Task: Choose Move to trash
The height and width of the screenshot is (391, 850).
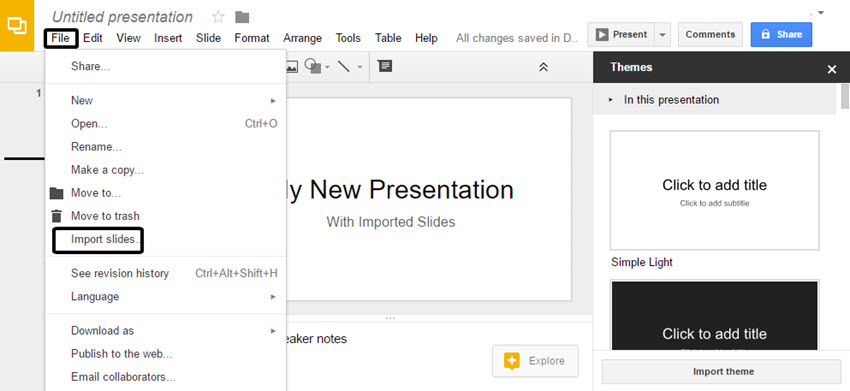Action: point(165,216)
